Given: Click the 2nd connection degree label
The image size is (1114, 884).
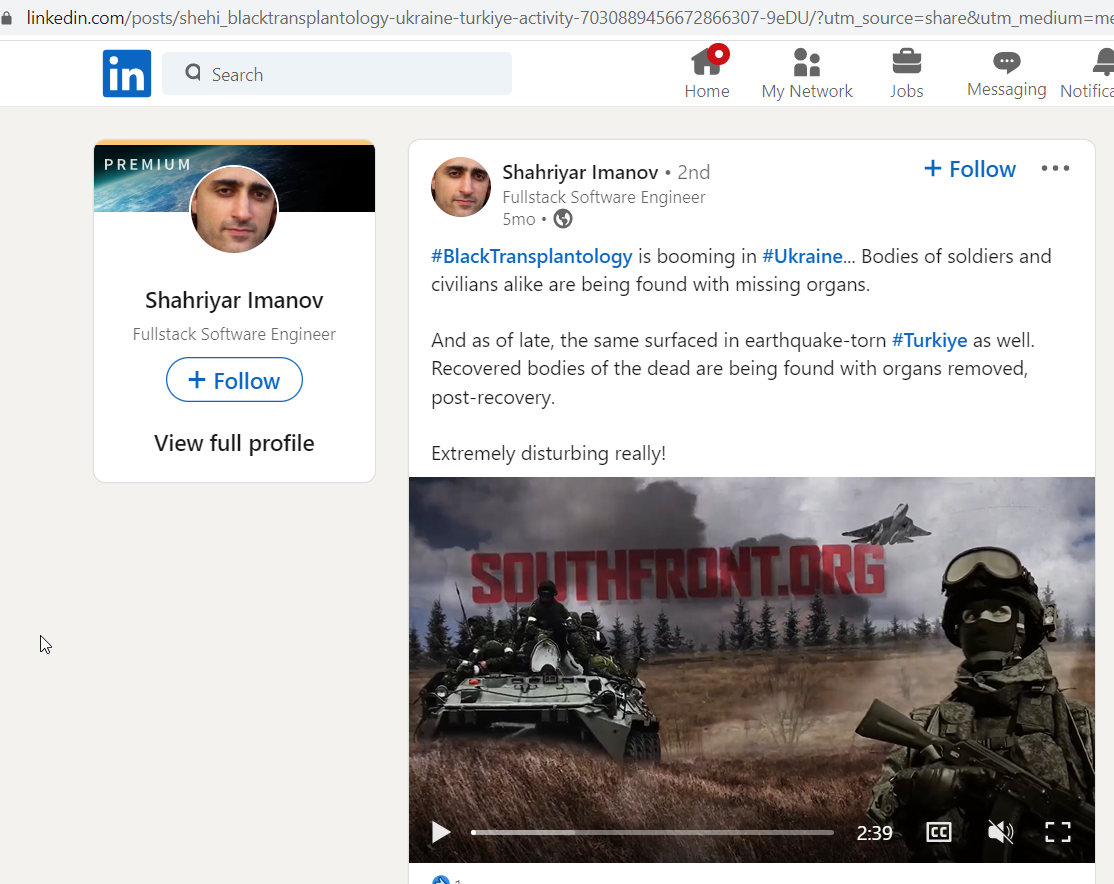Looking at the screenshot, I should (693, 173).
